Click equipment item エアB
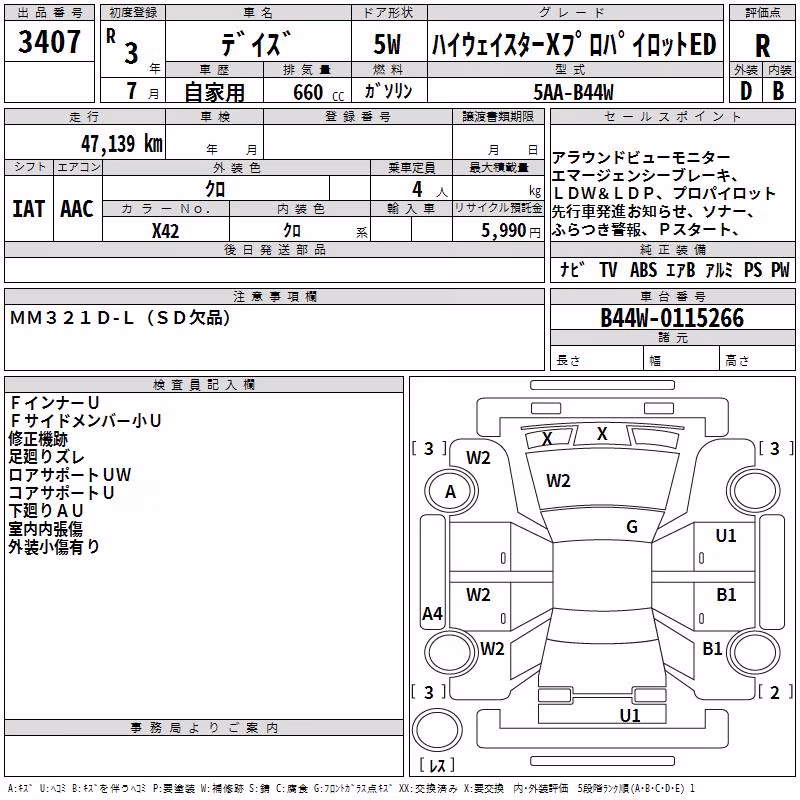 click(x=680, y=269)
